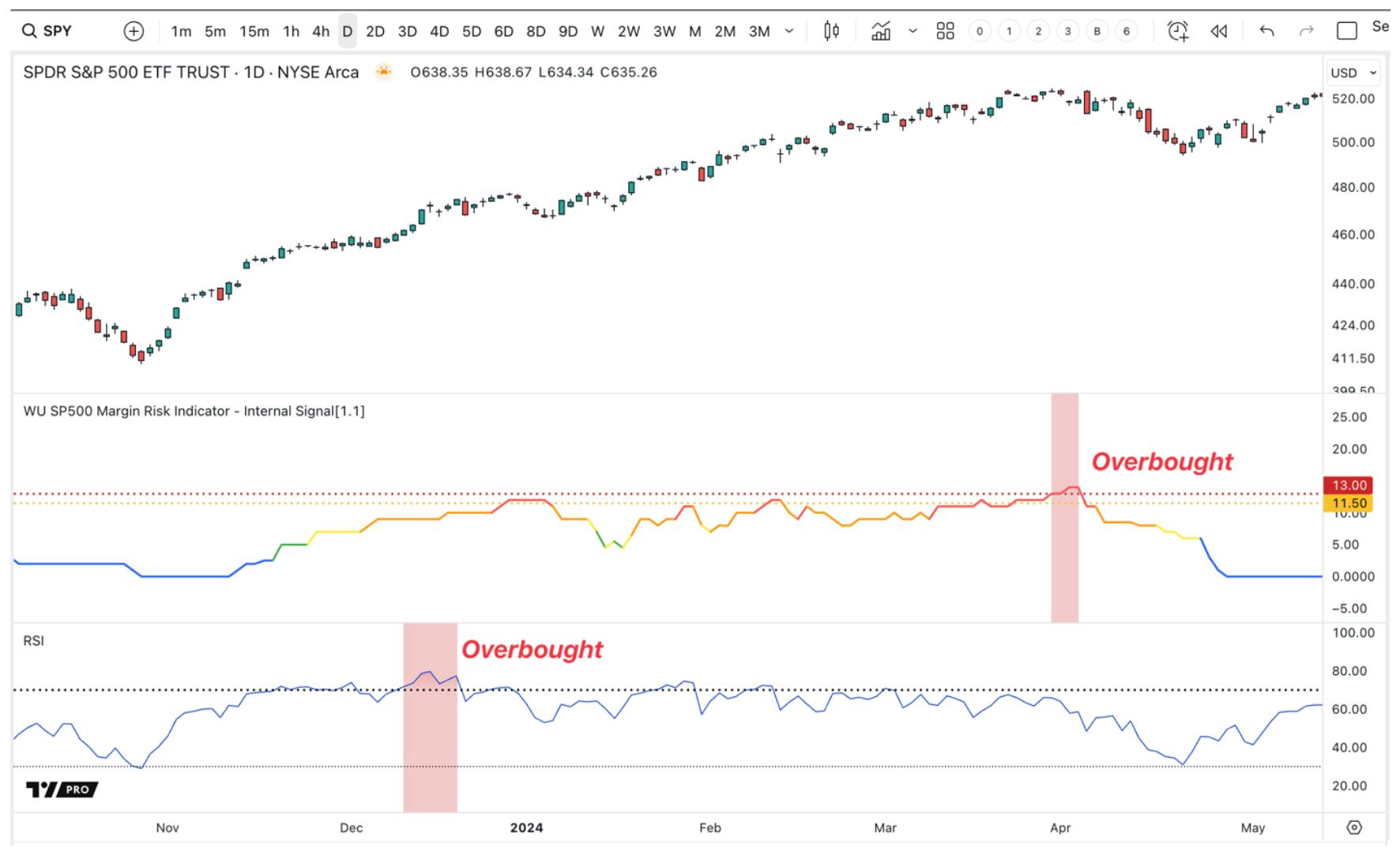The width and height of the screenshot is (1400, 852).
Task: Choose the 3M timeframe
Action: tap(759, 32)
